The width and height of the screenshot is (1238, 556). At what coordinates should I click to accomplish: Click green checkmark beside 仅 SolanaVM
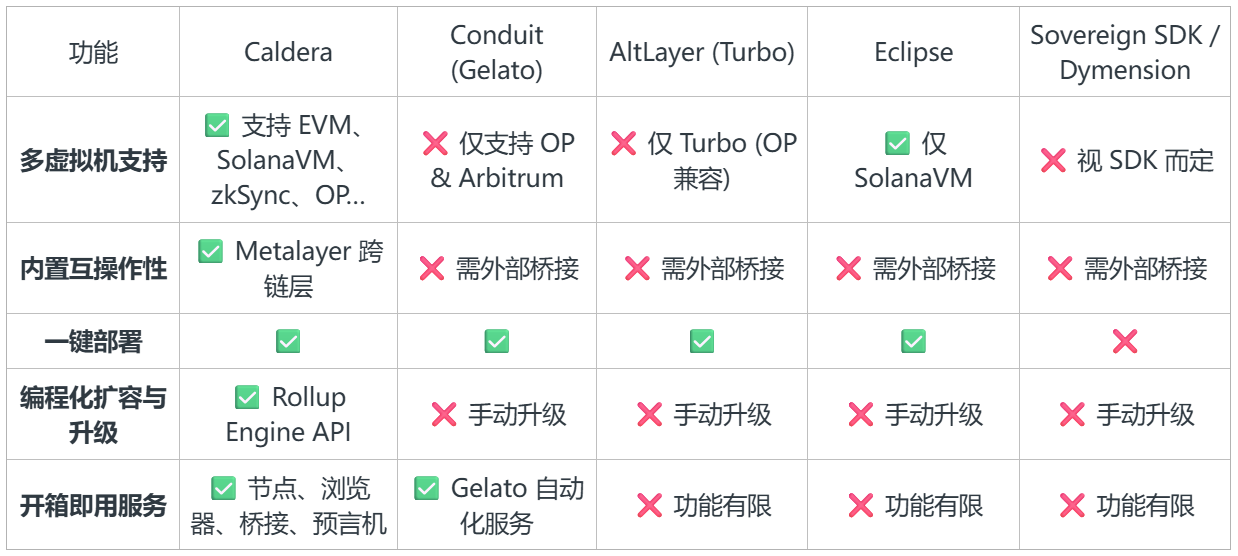[x=897, y=144]
